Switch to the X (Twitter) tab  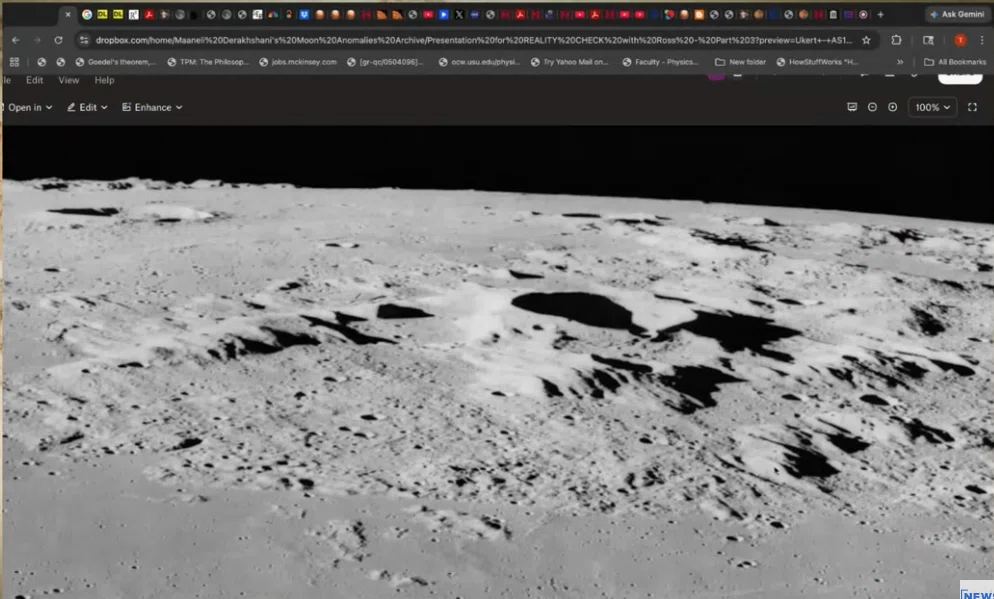click(x=459, y=15)
